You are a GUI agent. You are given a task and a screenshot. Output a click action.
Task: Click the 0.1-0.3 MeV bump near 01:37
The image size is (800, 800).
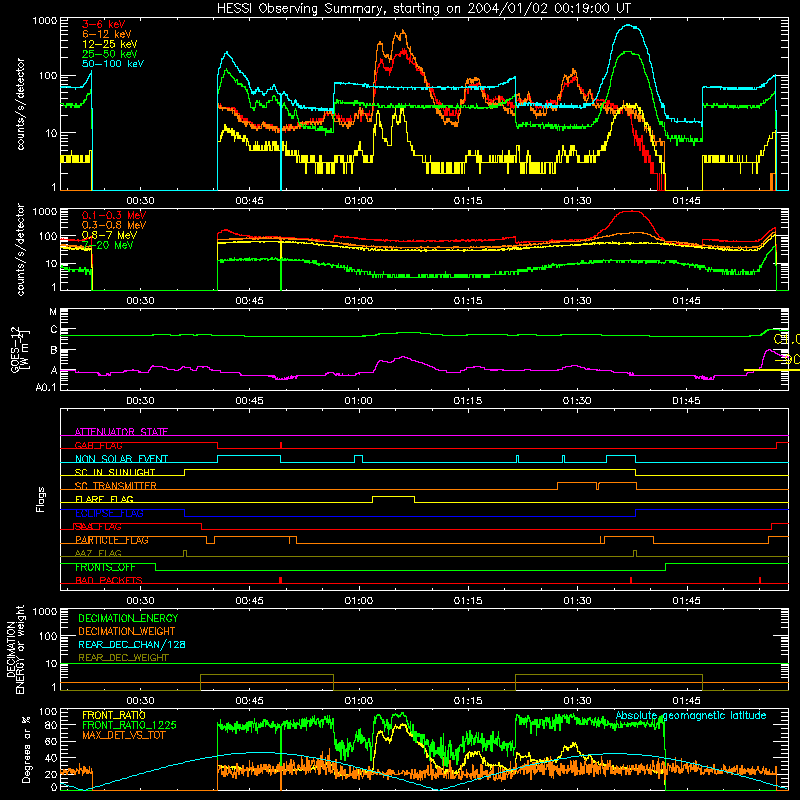pyautogui.click(x=631, y=212)
